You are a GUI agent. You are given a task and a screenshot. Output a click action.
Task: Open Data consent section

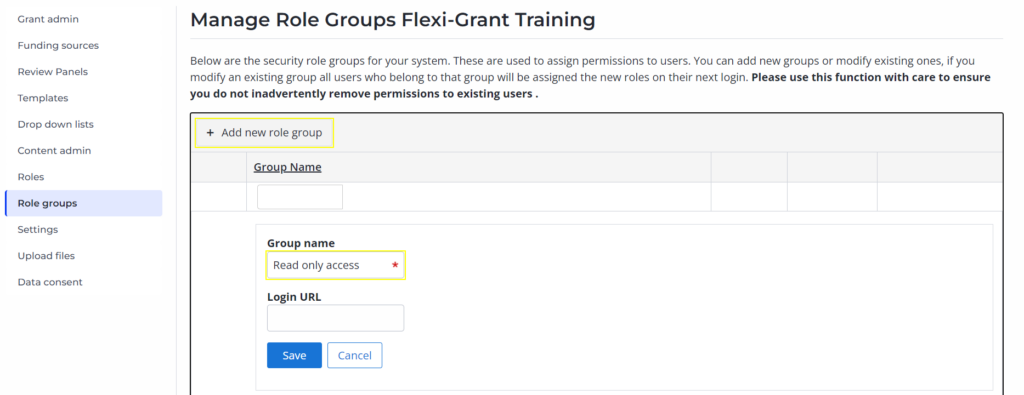point(50,282)
